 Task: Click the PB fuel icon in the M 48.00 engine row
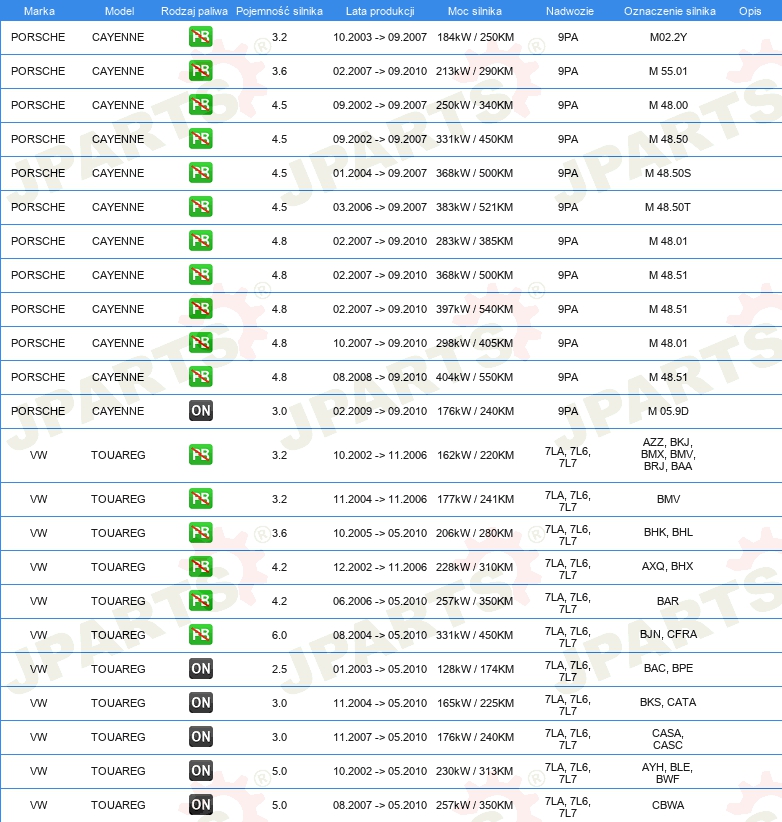[201, 105]
